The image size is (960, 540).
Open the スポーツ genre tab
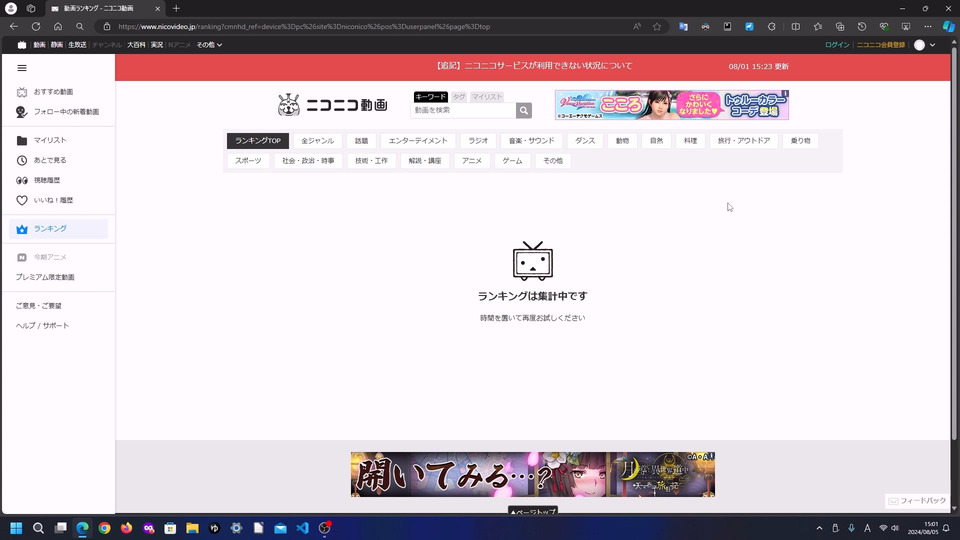coord(248,161)
